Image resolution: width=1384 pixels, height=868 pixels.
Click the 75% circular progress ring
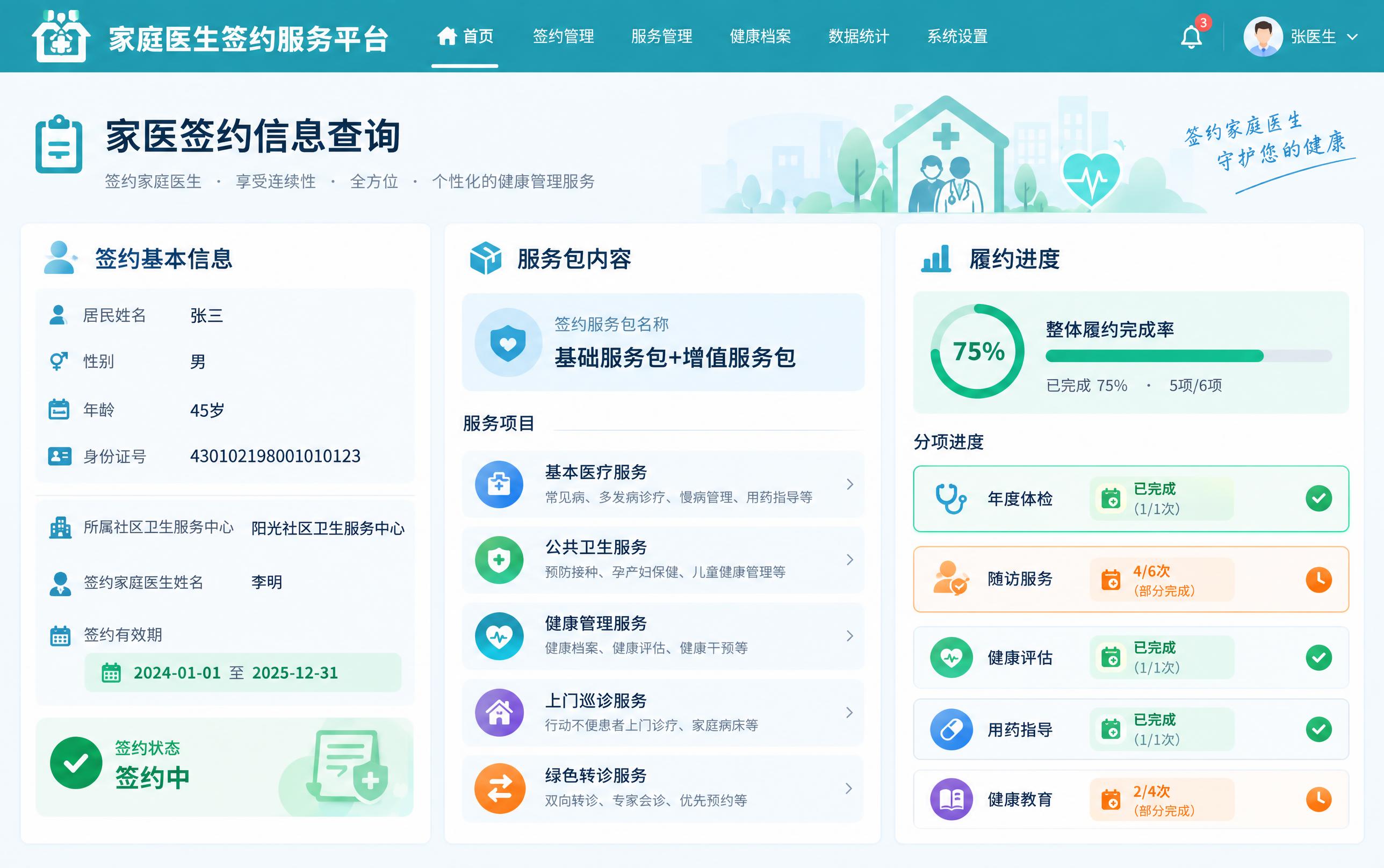978,351
